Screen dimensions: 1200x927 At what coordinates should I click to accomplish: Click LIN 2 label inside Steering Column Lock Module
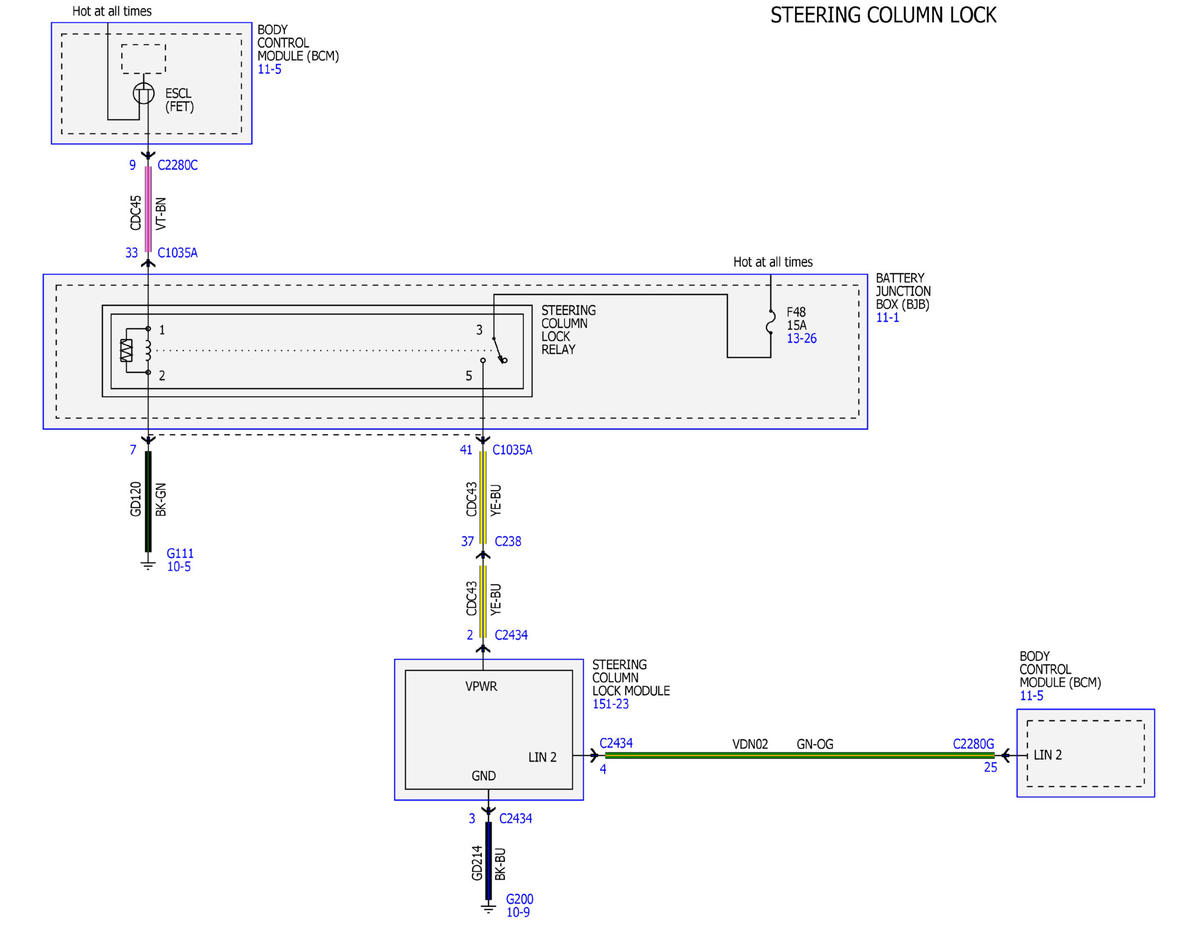542,757
